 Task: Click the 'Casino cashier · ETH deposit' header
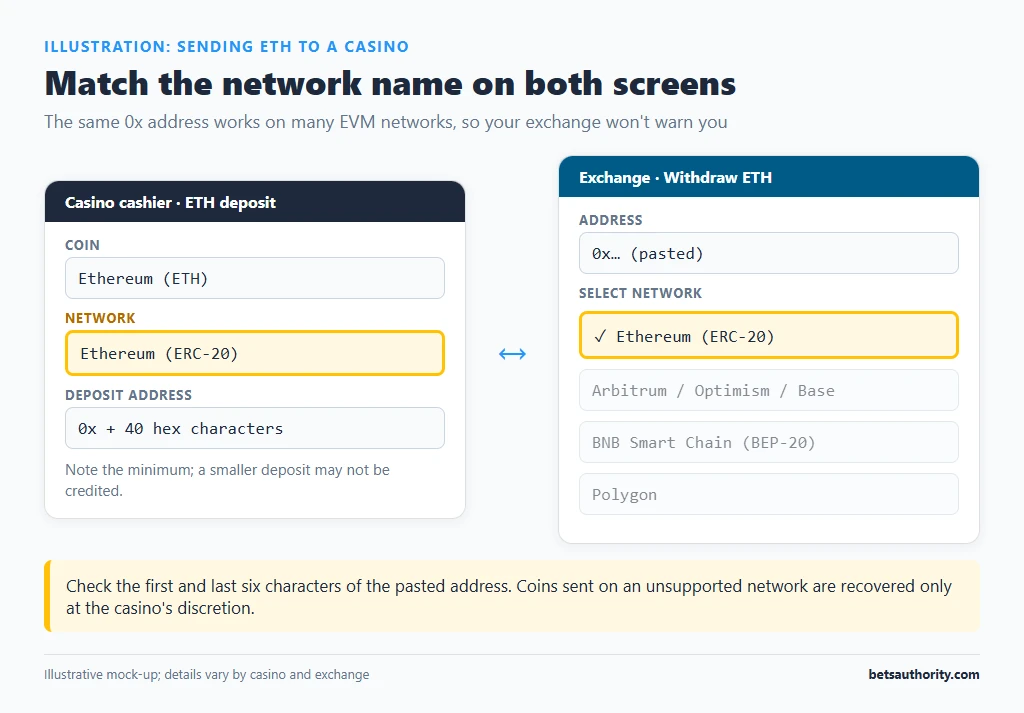point(255,202)
